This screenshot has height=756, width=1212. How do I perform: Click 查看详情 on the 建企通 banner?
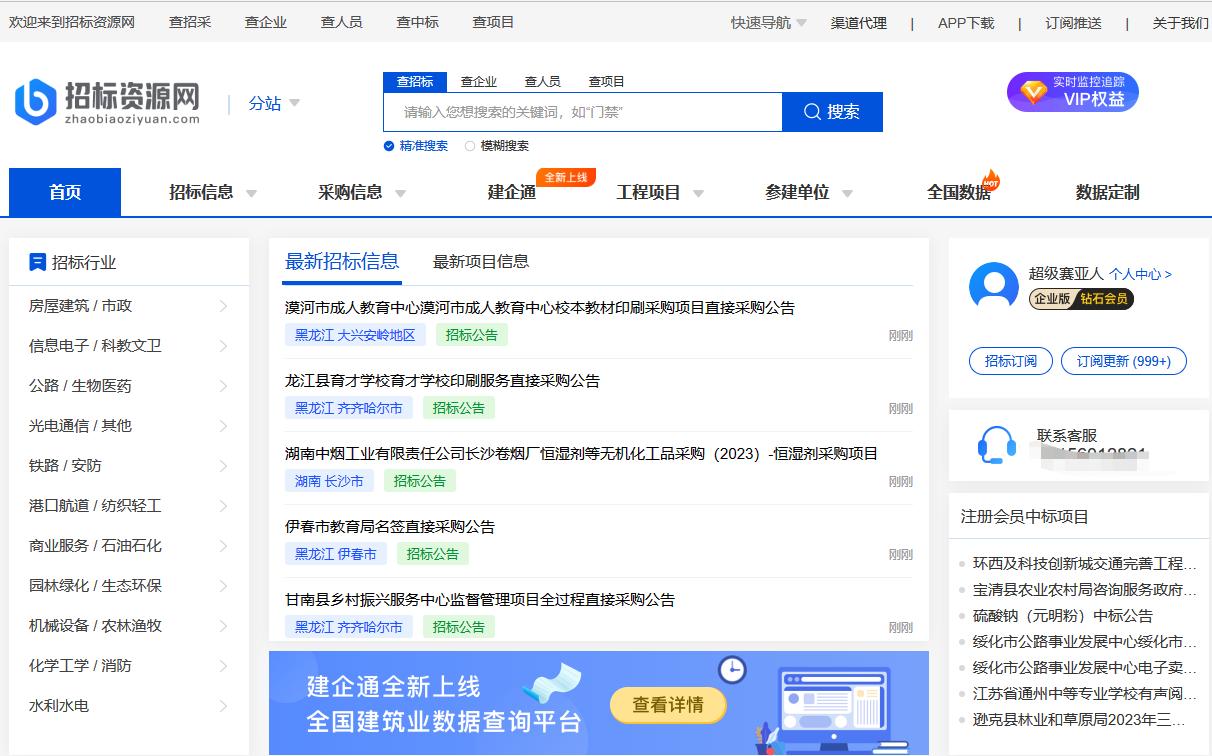tap(668, 705)
